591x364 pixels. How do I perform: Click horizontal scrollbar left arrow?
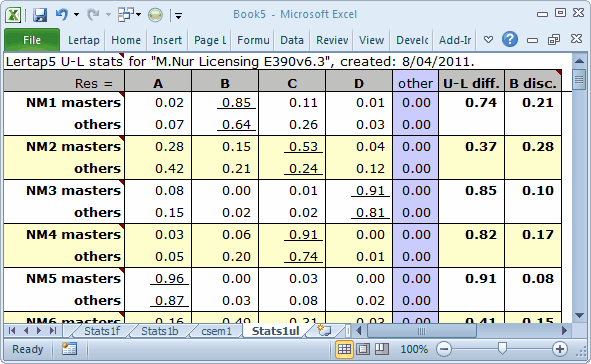pyautogui.click(x=359, y=331)
